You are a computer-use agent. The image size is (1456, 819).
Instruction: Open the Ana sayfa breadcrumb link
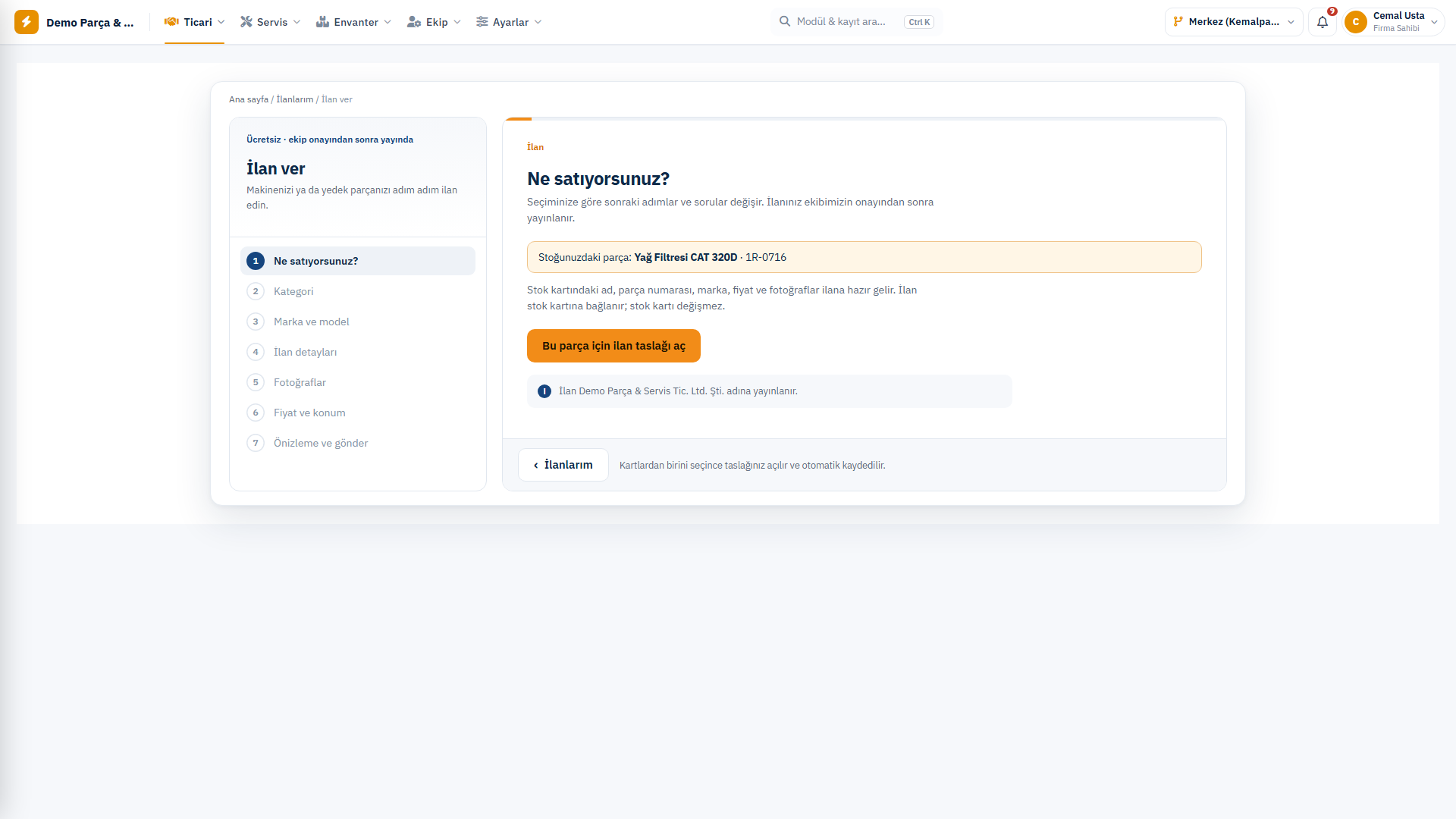(x=249, y=99)
